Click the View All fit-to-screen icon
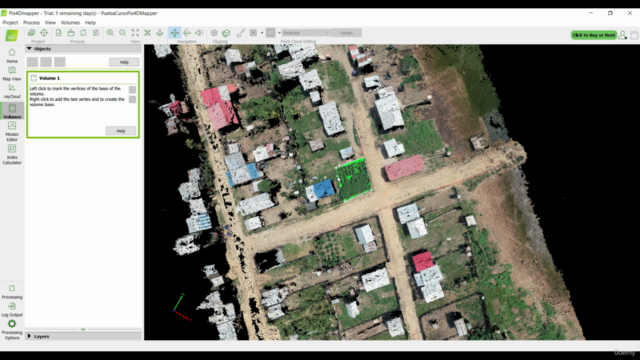This screenshot has width=640, height=360. 135,33
